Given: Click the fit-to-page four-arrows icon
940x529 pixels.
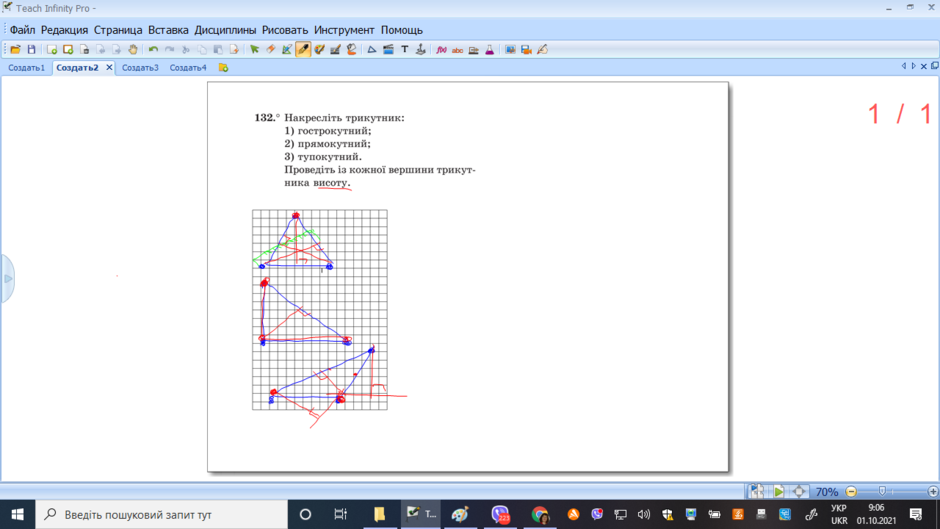Looking at the screenshot, I should pyautogui.click(x=799, y=492).
